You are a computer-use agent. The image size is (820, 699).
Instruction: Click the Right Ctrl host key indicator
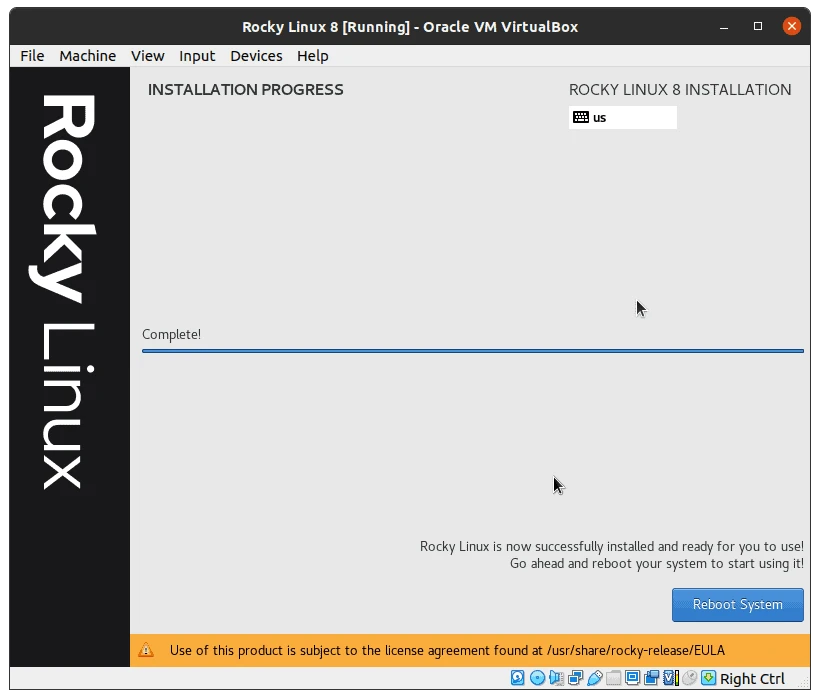click(x=753, y=678)
